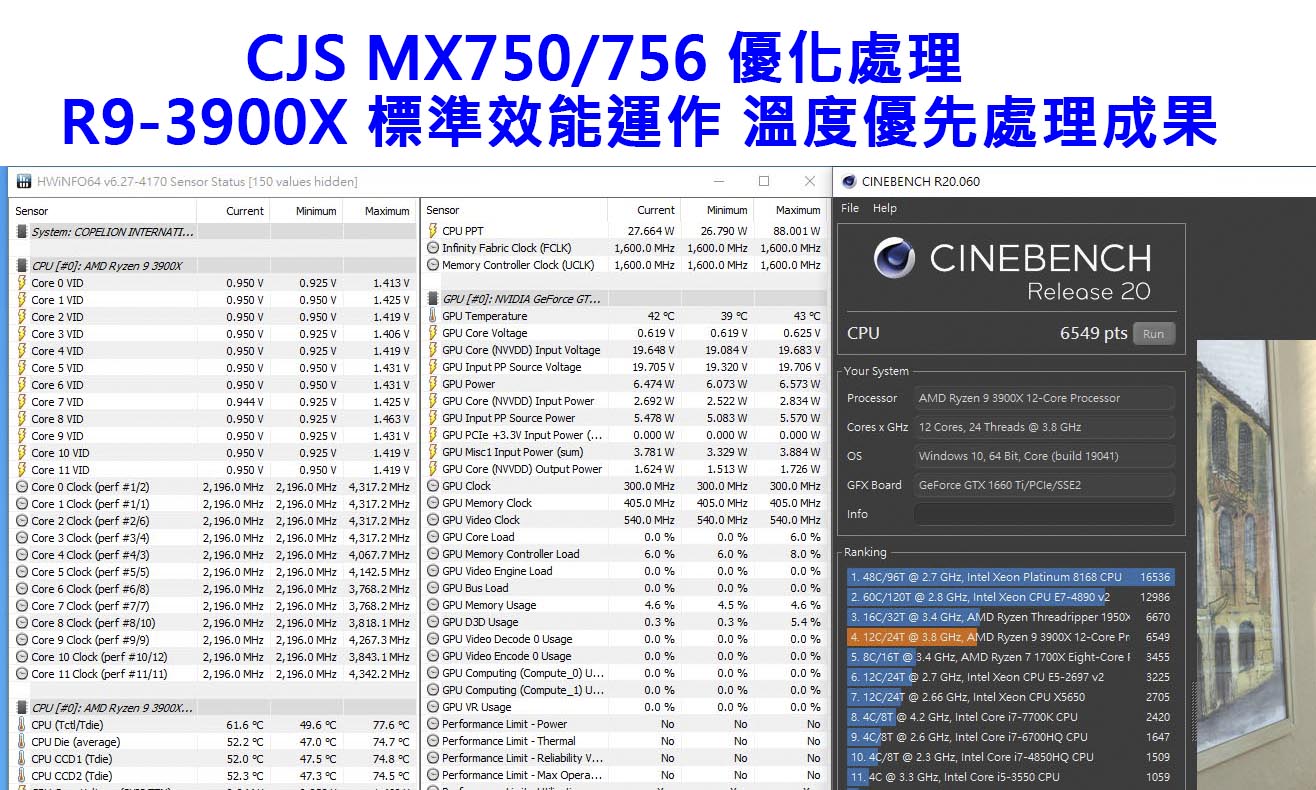1316x790 pixels.
Task: Select ranking entry 4C/8T Core i7-7700K
Action: tap(1010, 717)
